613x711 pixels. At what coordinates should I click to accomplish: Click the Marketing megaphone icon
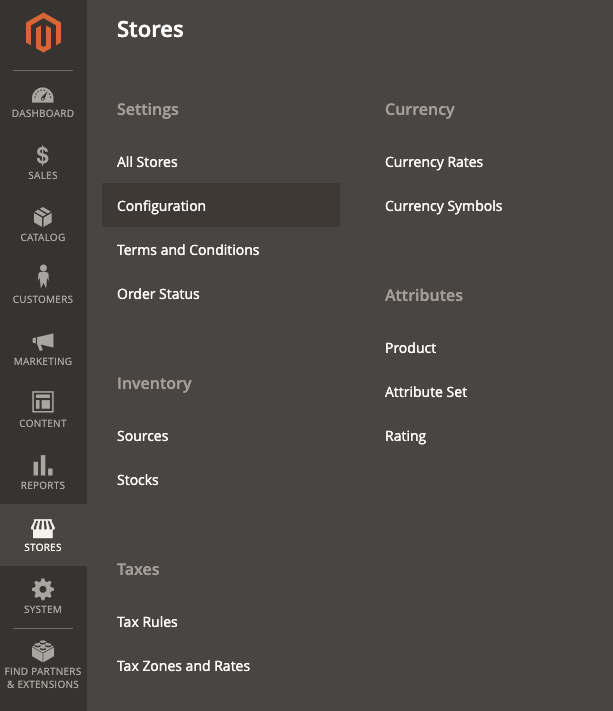[x=43, y=342]
